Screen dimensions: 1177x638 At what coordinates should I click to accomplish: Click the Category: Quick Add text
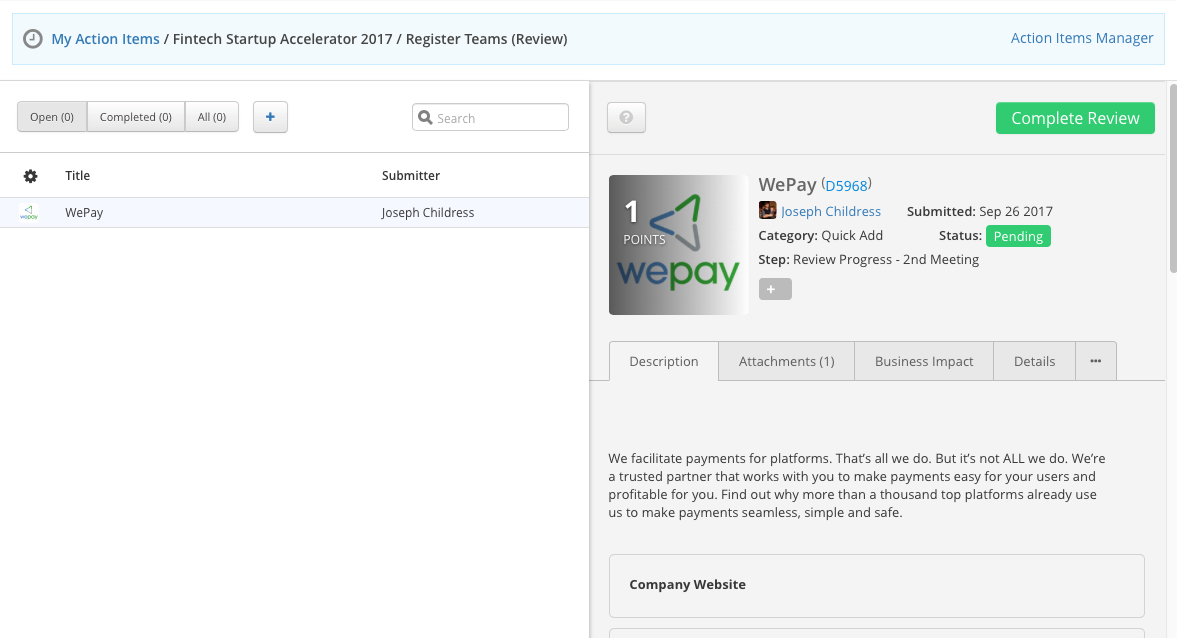point(820,236)
